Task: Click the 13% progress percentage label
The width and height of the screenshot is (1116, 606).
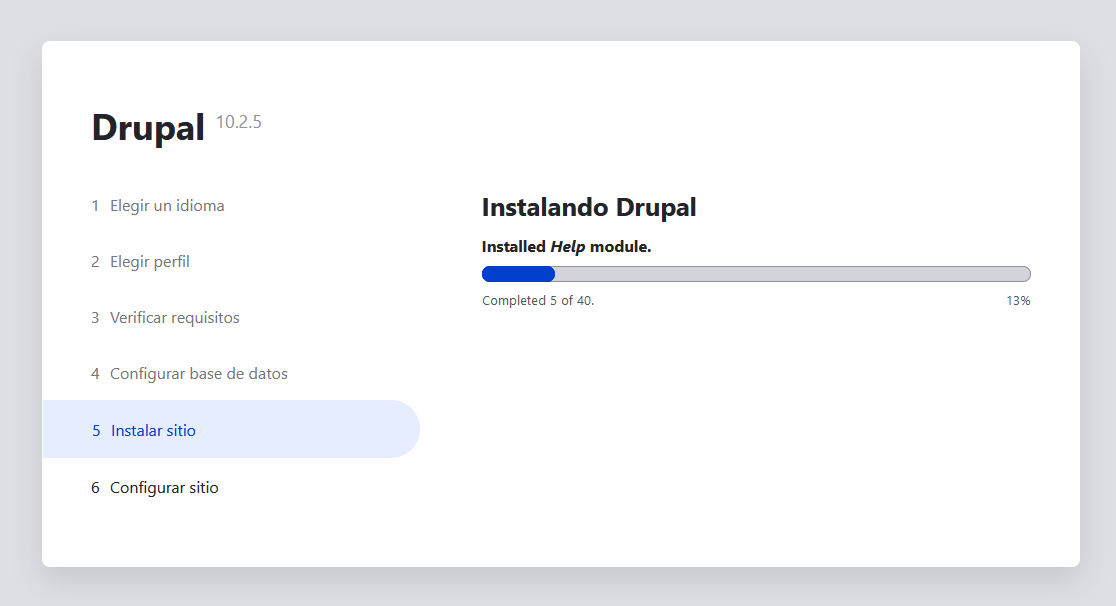Action: tap(1018, 301)
